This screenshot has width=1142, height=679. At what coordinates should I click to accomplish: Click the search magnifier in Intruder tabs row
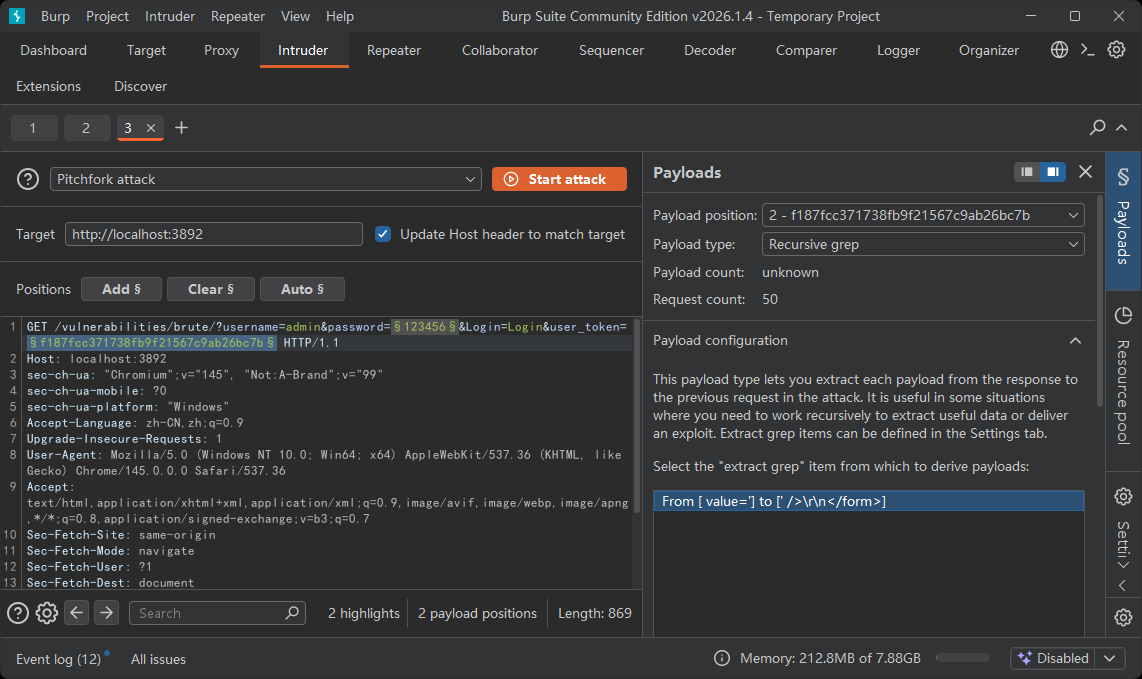coord(1097,127)
